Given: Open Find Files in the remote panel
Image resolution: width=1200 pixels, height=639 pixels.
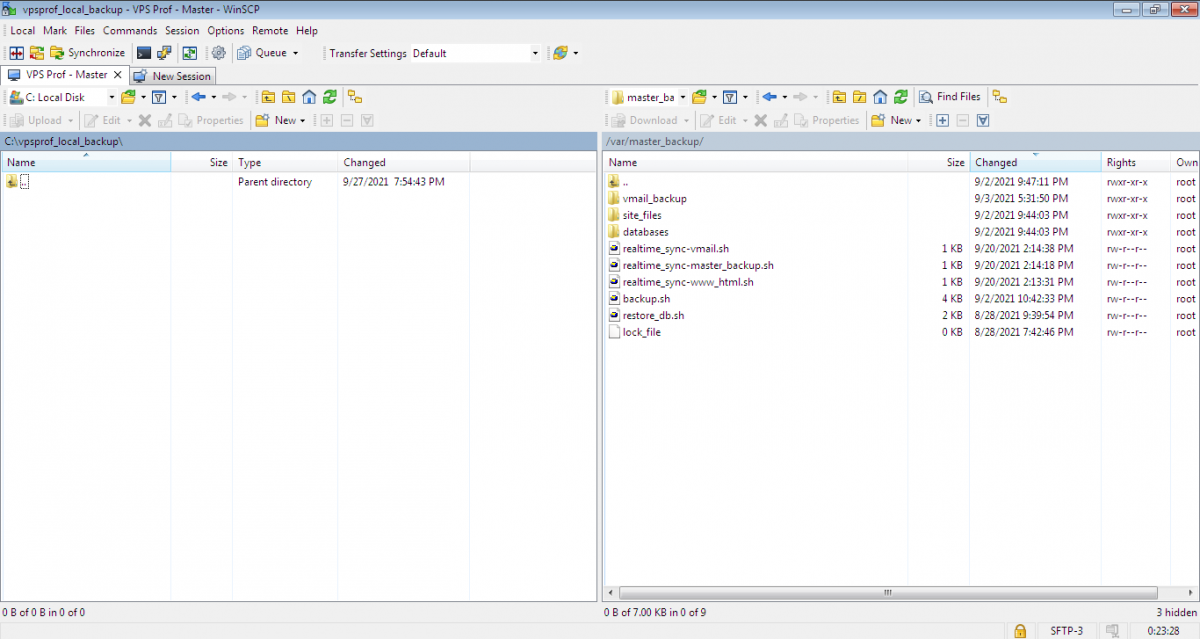Looking at the screenshot, I should [951, 96].
